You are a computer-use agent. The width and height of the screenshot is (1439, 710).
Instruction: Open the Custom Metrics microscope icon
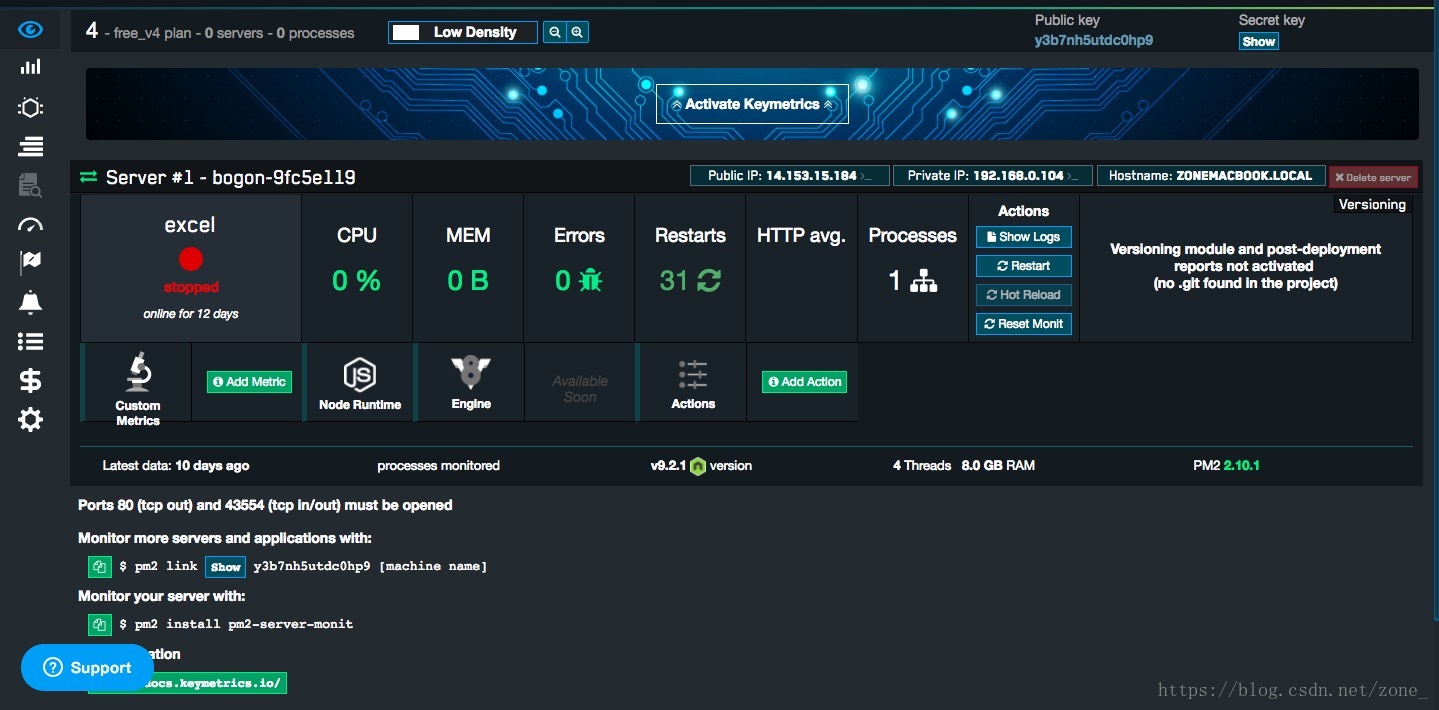pyautogui.click(x=138, y=371)
